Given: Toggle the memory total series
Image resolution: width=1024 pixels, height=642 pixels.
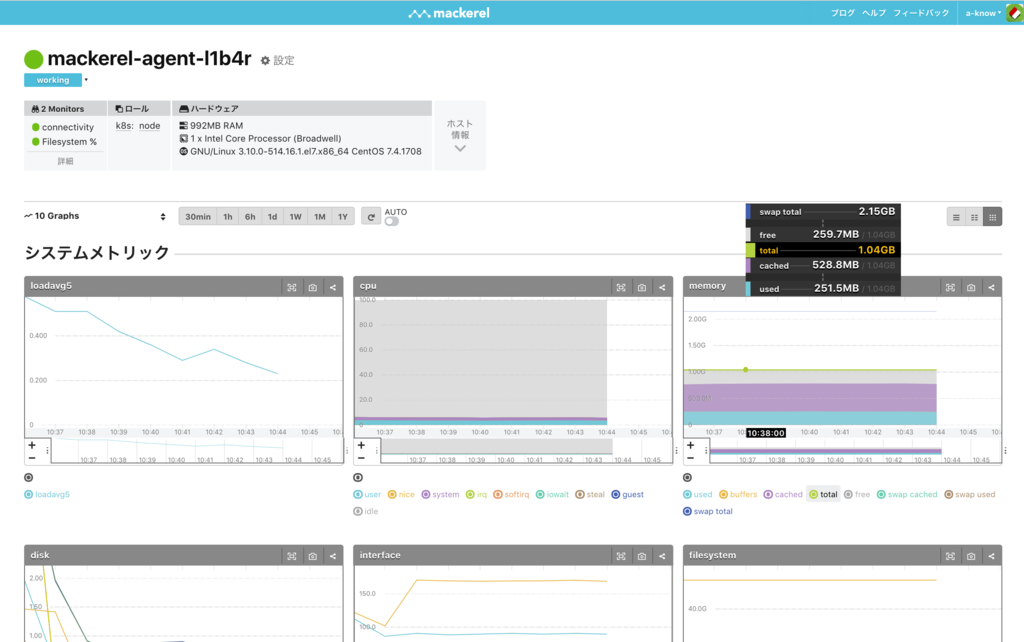Looking at the screenshot, I should pyautogui.click(x=823, y=494).
